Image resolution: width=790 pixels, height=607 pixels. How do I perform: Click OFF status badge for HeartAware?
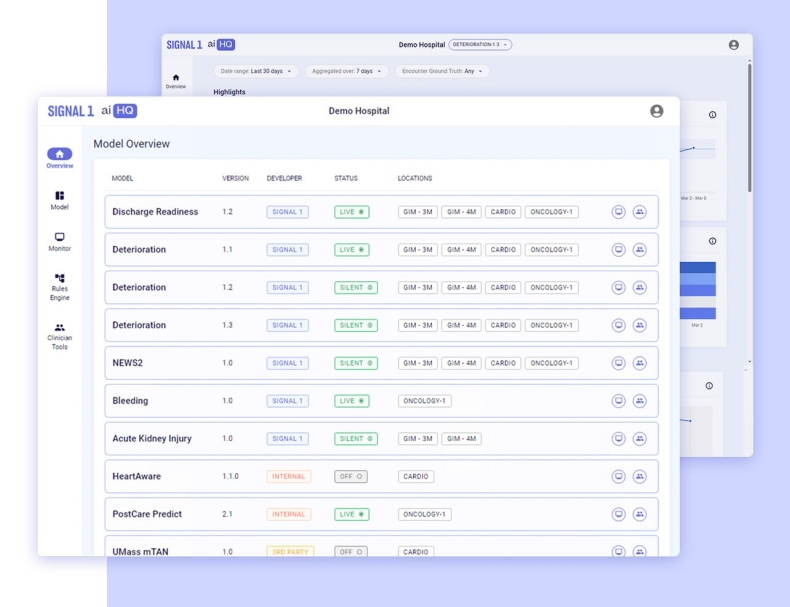(x=350, y=477)
